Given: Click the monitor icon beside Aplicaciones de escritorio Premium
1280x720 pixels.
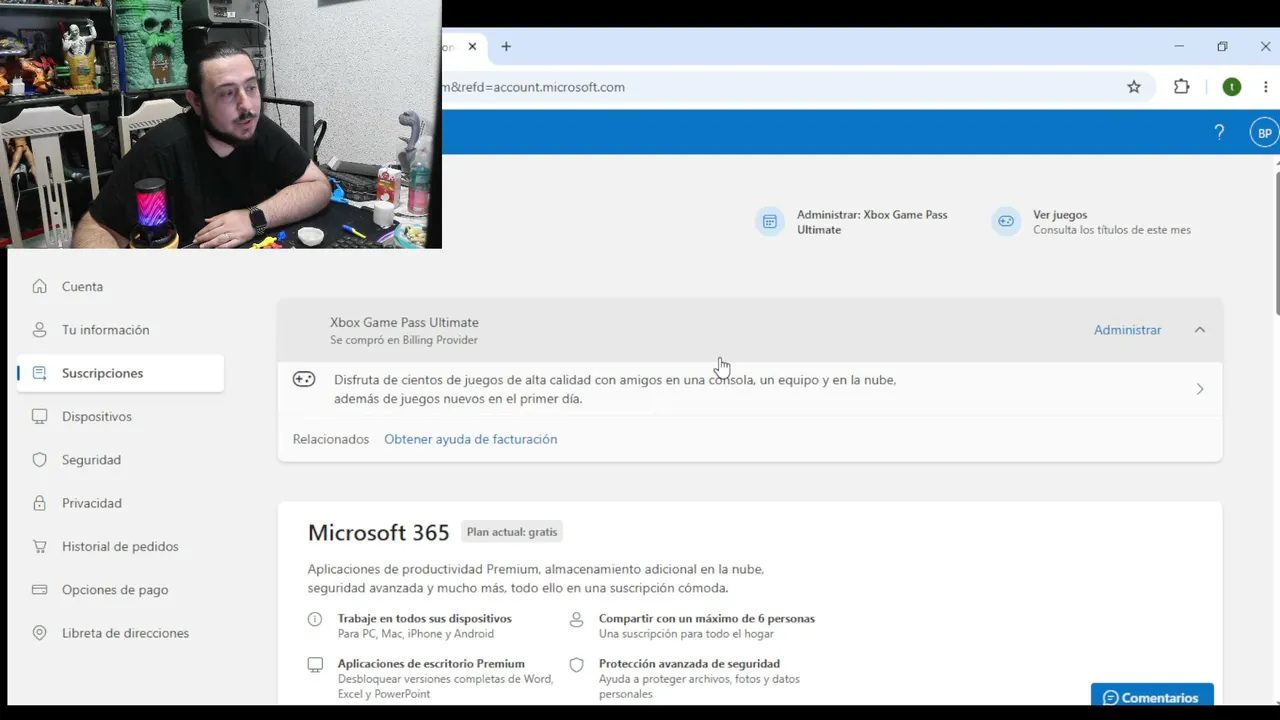Looking at the screenshot, I should click(315, 664).
